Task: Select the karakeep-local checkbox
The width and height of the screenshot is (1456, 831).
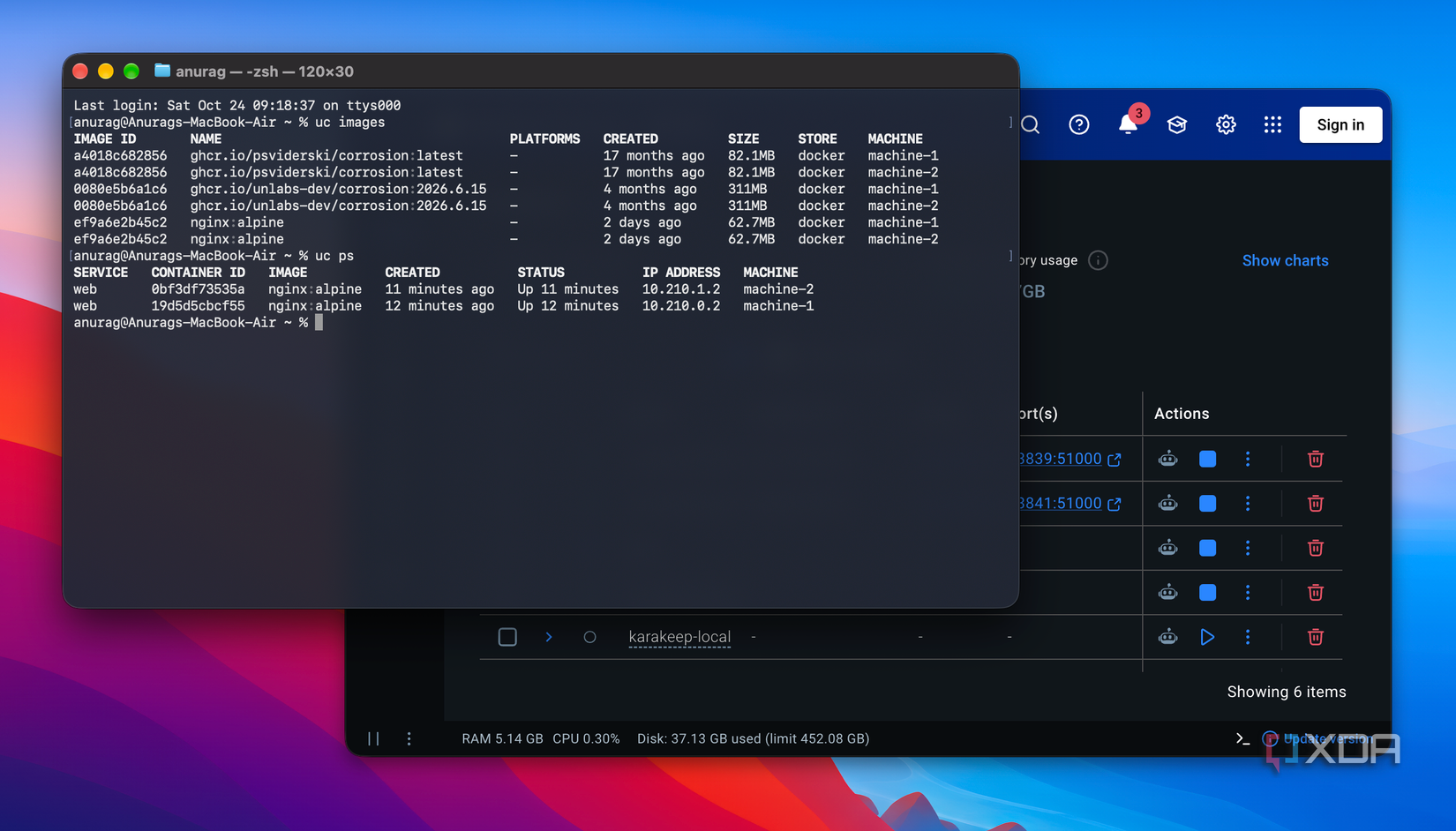Action: pyautogui.click(x=507, y=637)
